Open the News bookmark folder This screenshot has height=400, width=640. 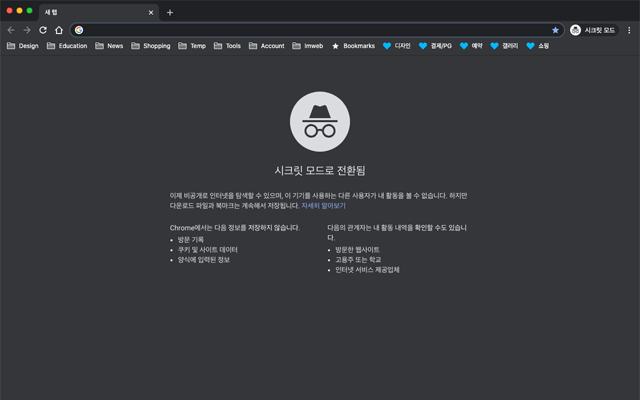[109, 46]
